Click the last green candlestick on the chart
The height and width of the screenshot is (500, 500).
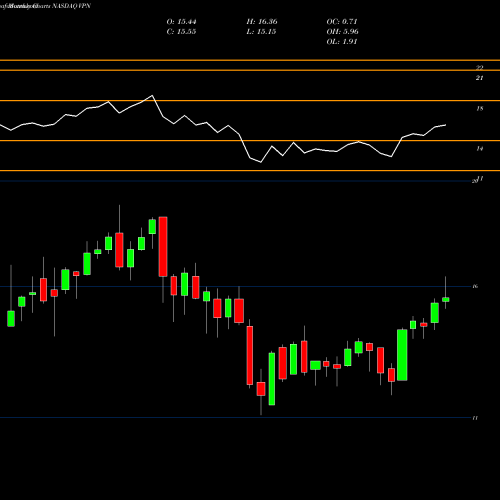[x=446, y=299]
